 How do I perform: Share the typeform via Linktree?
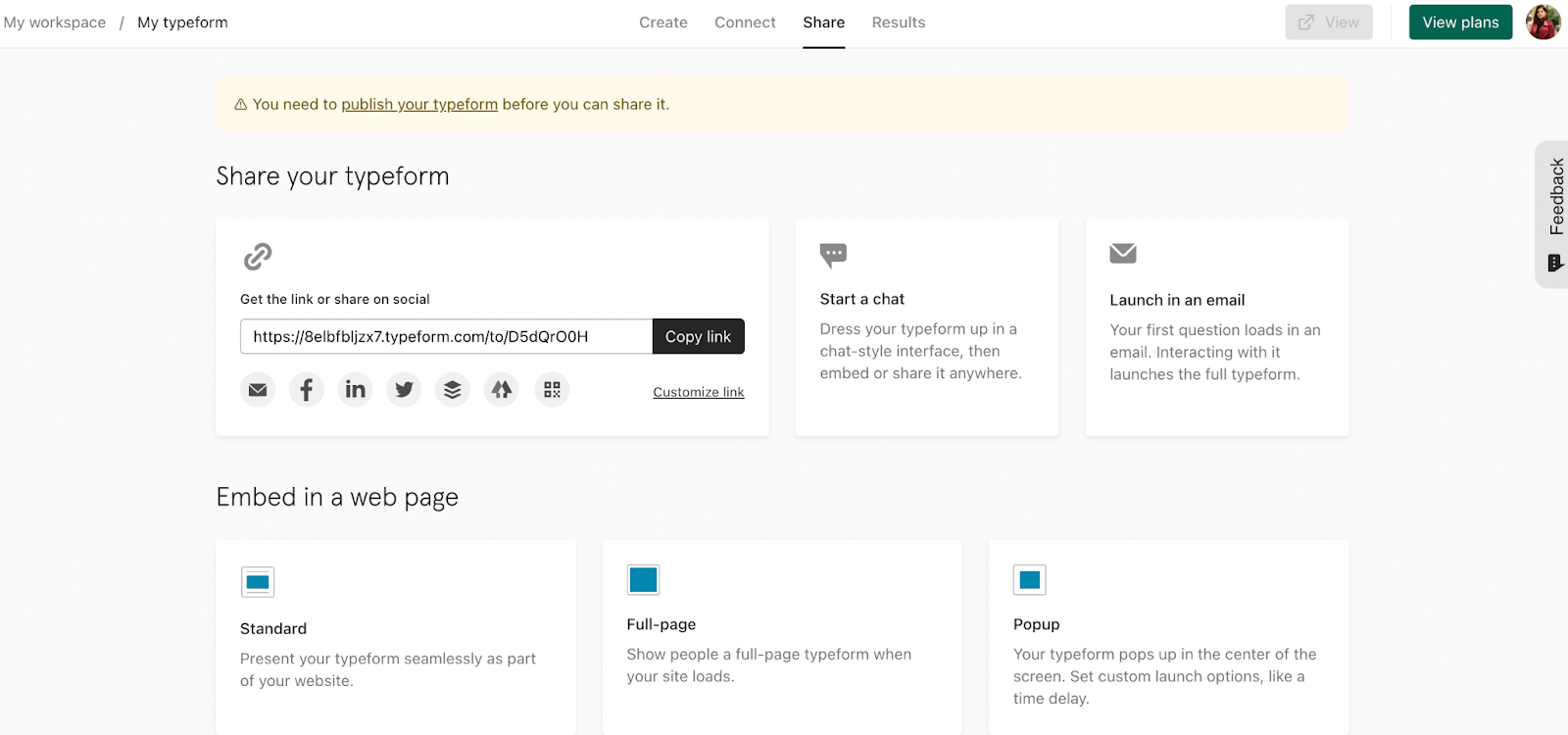[502, 390]
